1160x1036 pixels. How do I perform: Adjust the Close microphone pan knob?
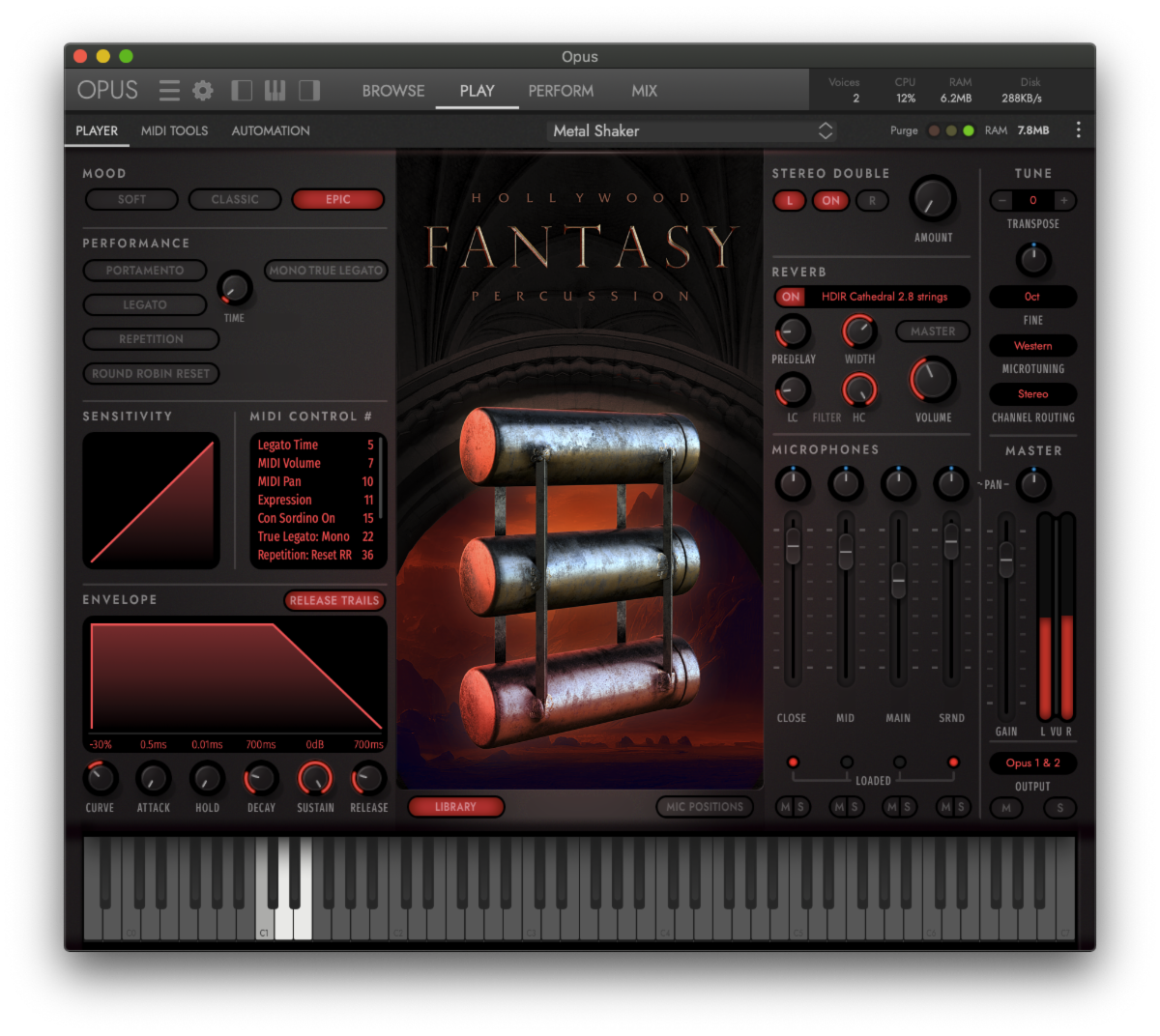coord(793,482)
